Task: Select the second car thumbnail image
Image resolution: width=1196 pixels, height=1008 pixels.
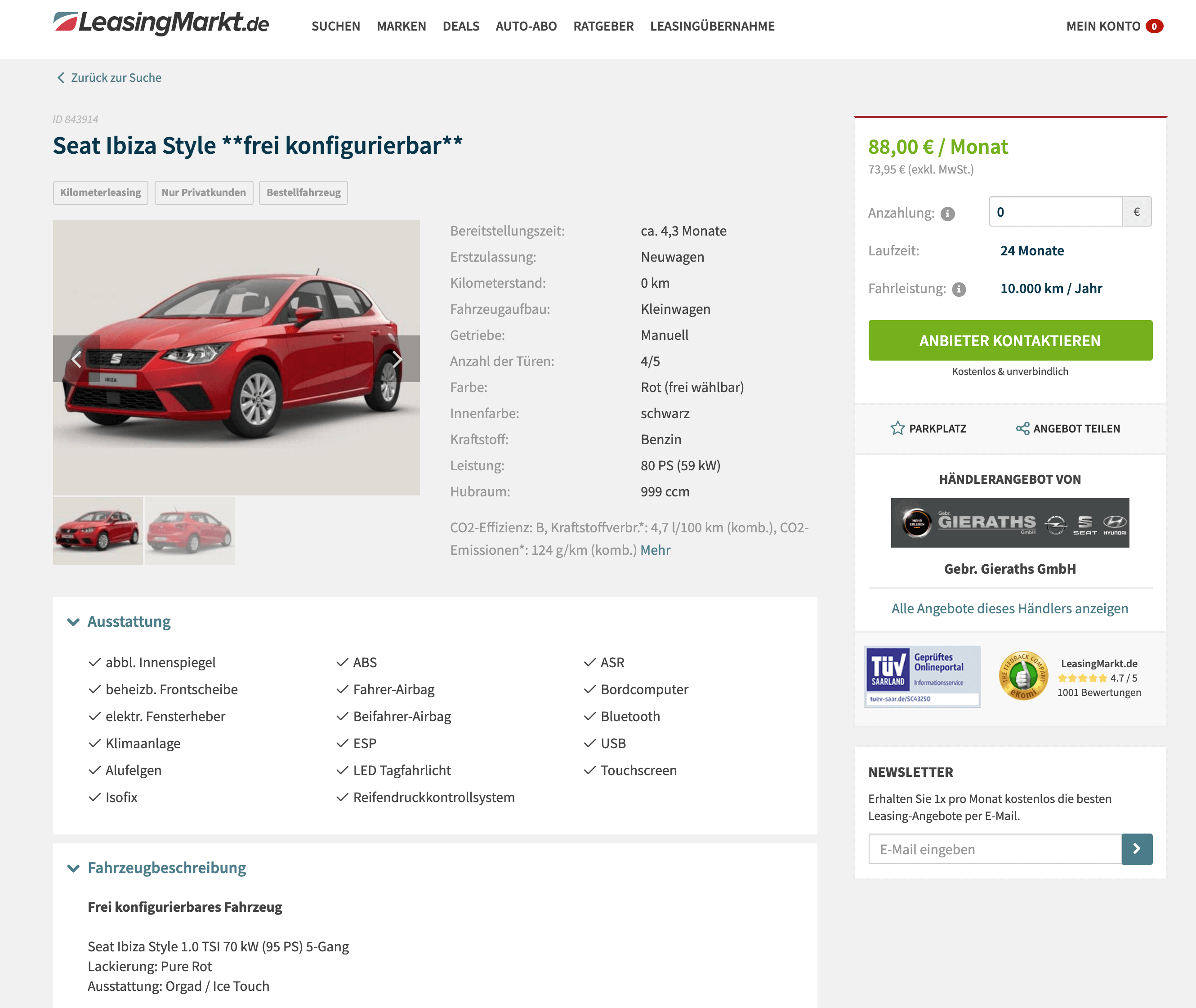Action: 190,531
